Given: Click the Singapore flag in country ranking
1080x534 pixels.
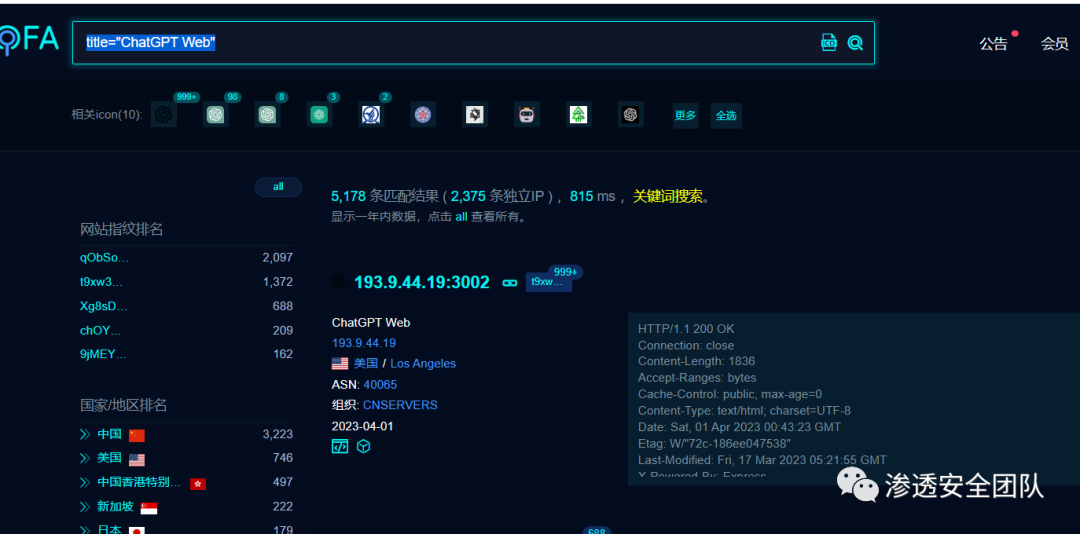Looking at the screenshot, I should click(x=149, y=508).
